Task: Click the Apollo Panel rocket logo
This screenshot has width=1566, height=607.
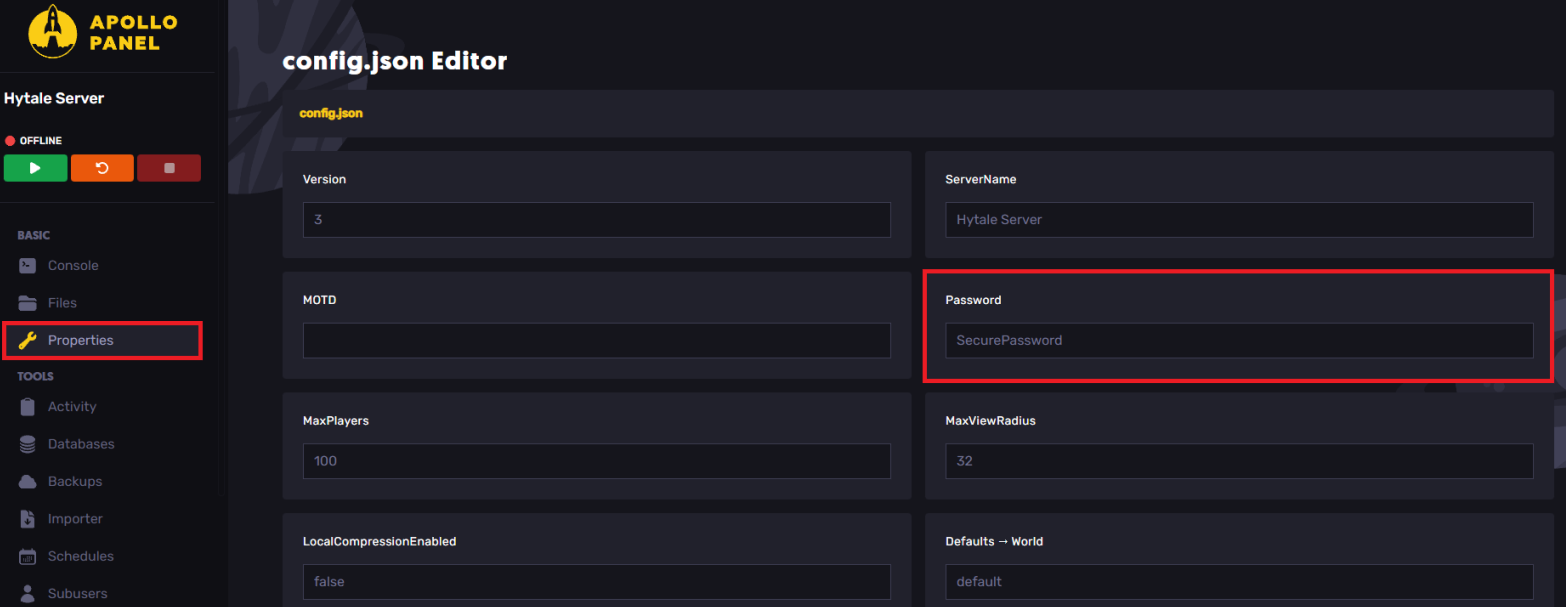Action: pyautogui.click(x=54, y=32)
